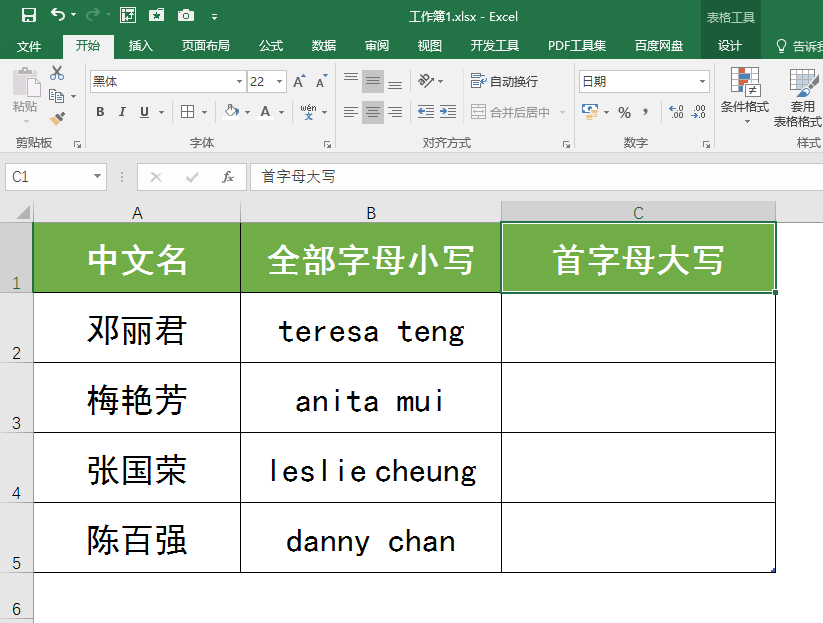This screenshot has height=623, width=823.
Task: Click the Save icon in quick access toolbar
Action: click(28, 16)
